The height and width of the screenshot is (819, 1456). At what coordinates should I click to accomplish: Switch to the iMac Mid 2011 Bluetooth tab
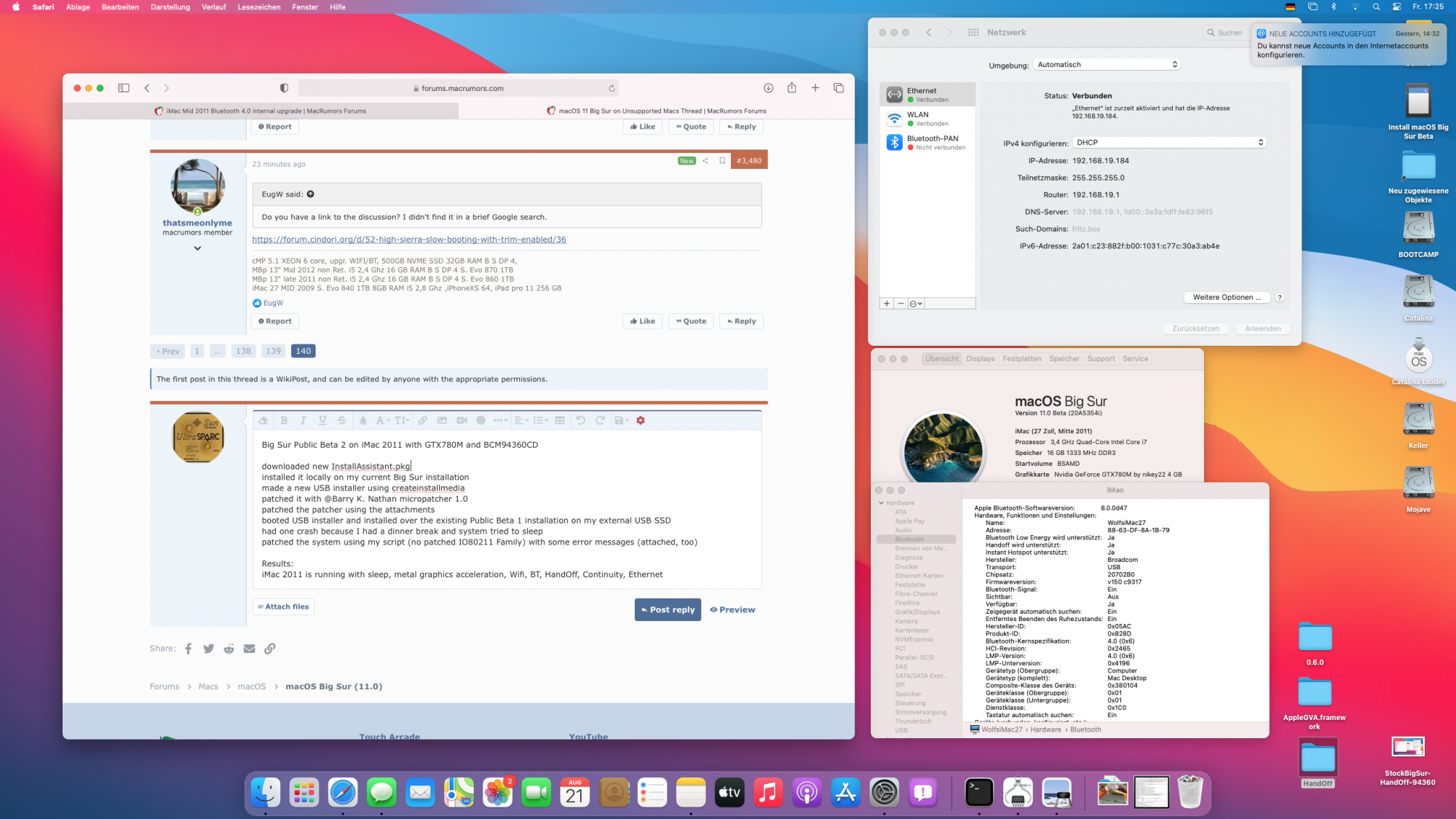pos(261,111)
